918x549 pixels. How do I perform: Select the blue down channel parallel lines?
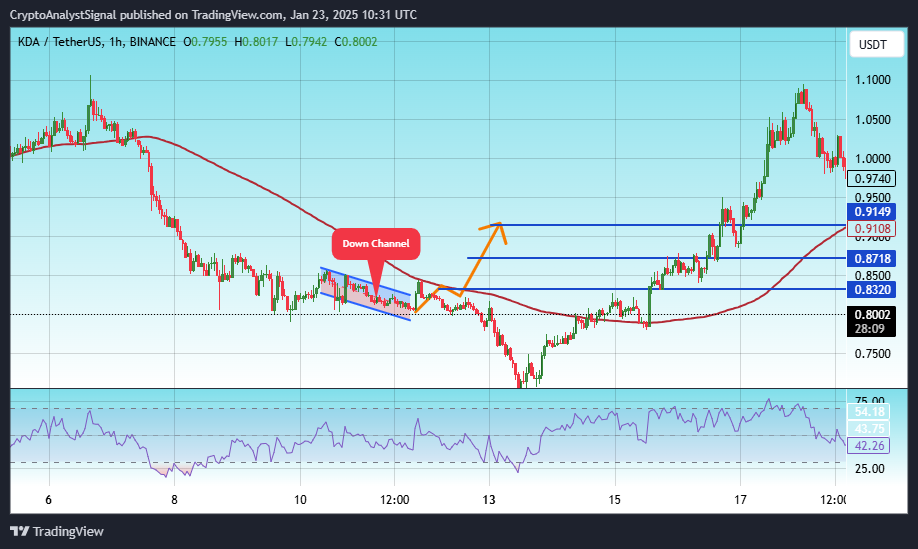point(365,294)
